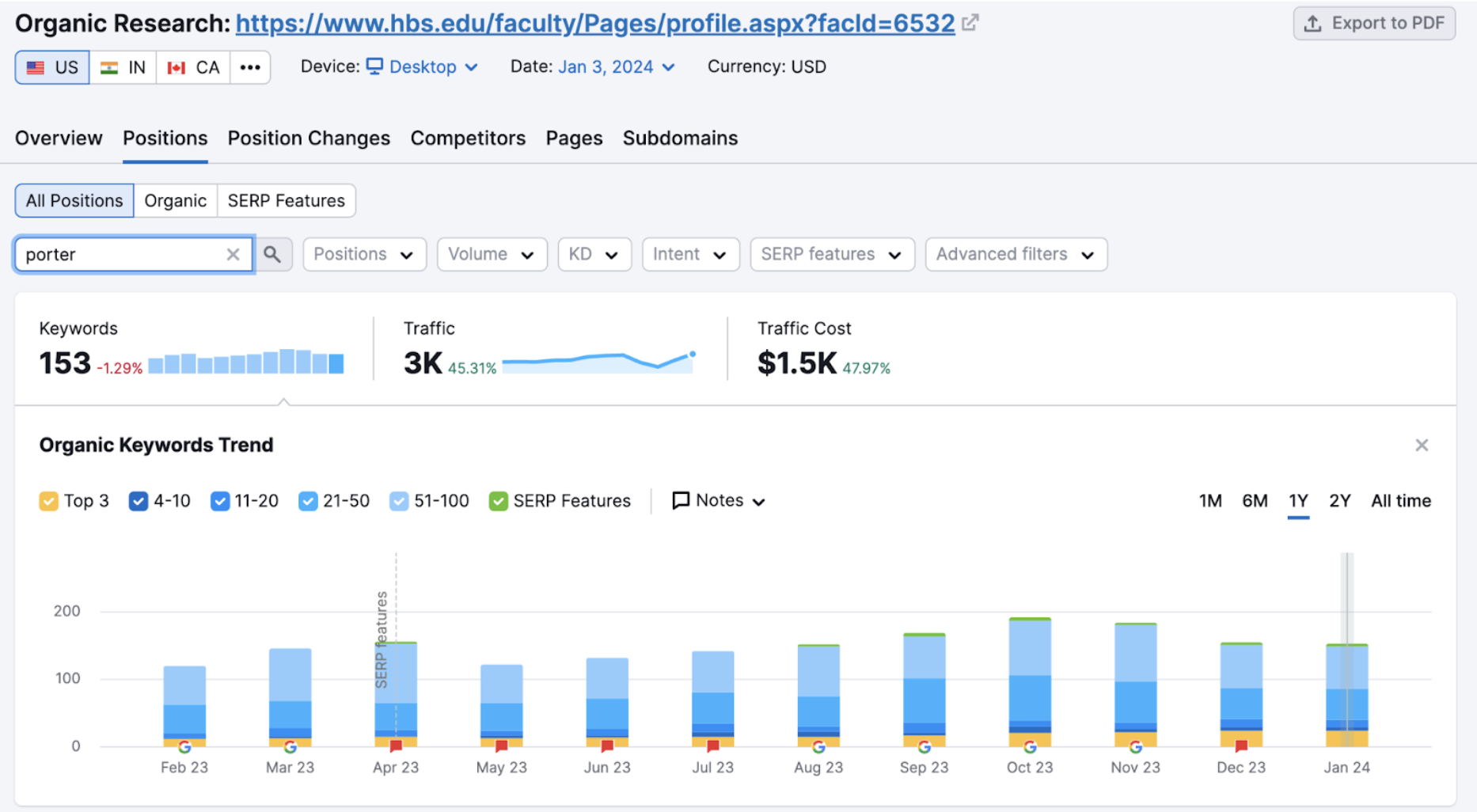Viewport: 1477px width, 812px height.
Task: Click the Notes flag icon above the chart
Action: (x=681, y=500)
